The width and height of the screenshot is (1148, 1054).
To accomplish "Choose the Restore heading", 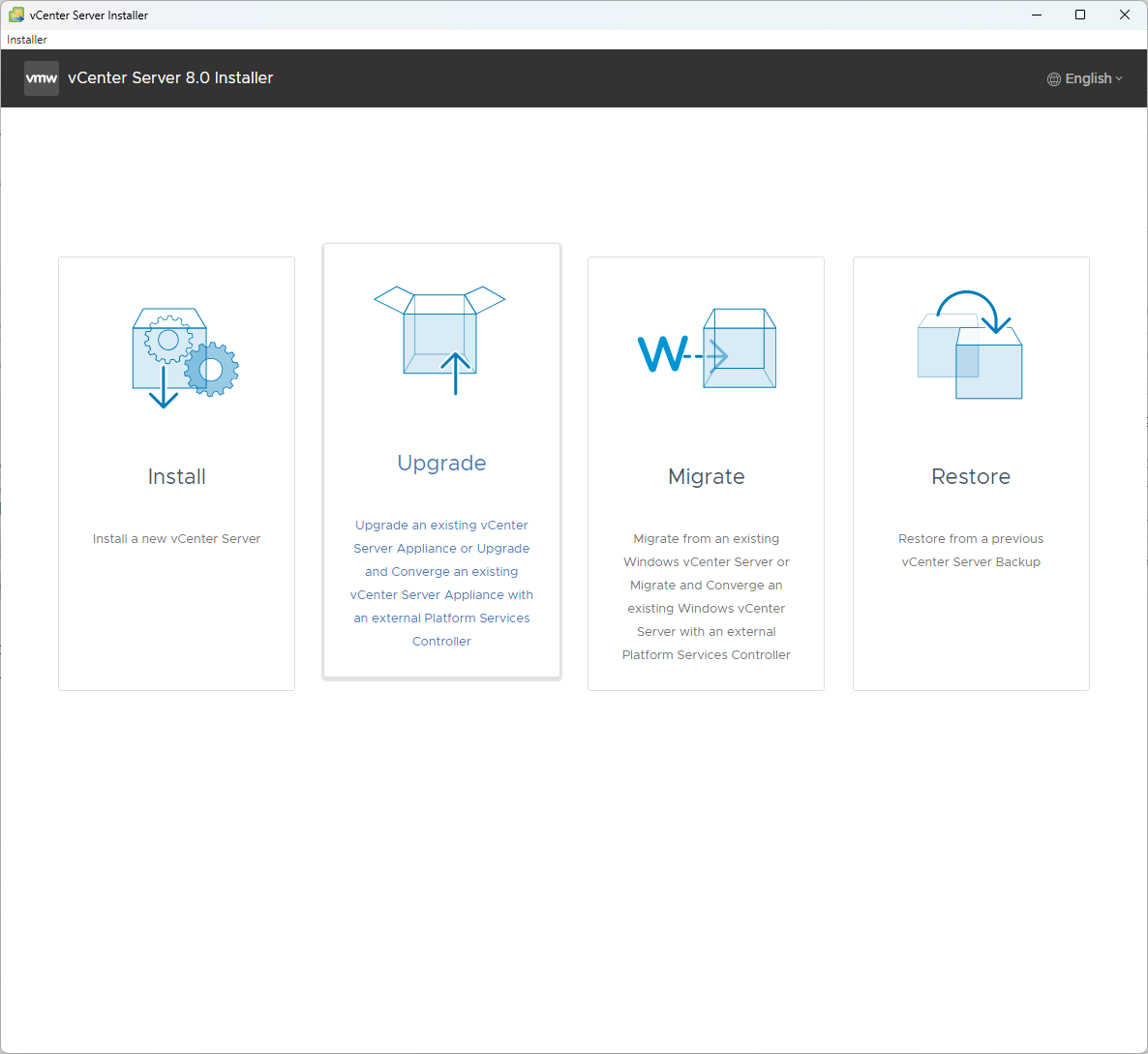I will pyautogui.click(x=971, y=476).
